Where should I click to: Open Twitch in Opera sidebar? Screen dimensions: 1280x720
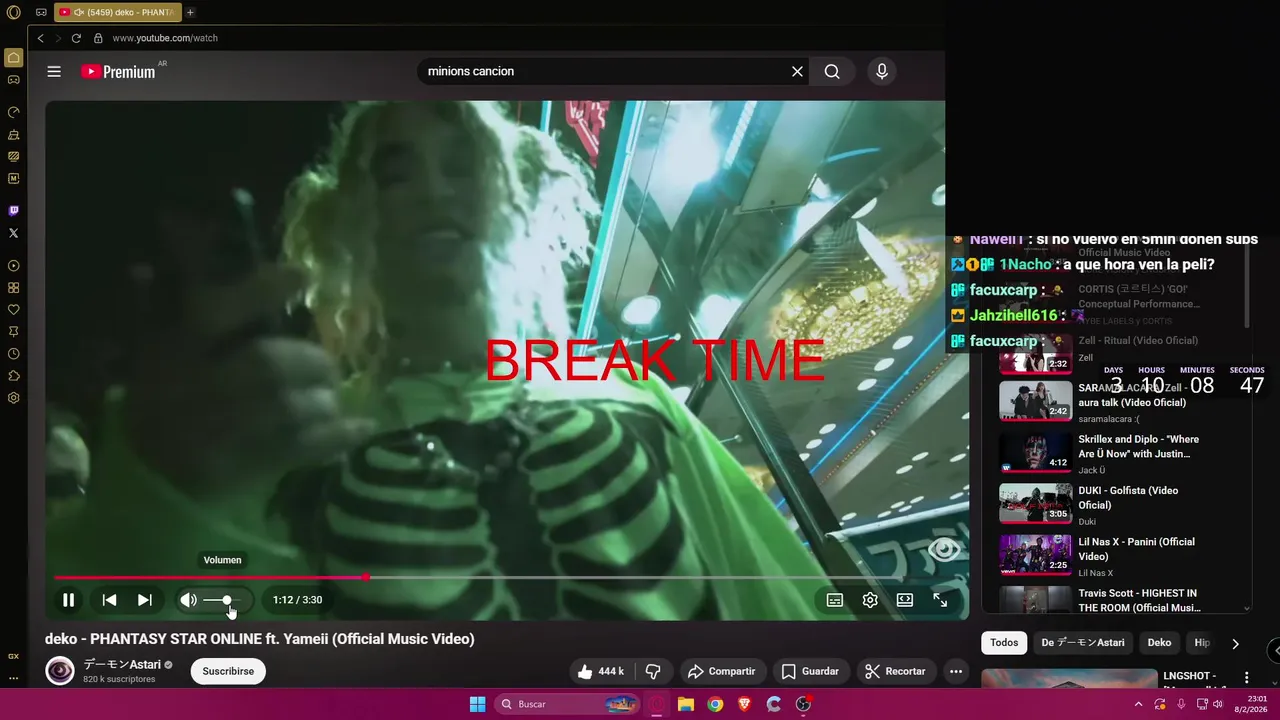click(x=14, y=210)
